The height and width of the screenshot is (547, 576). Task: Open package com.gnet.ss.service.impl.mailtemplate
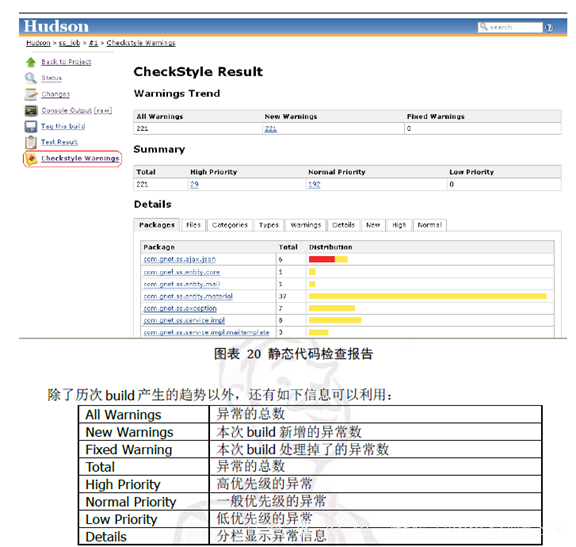(x=206, y=332)
